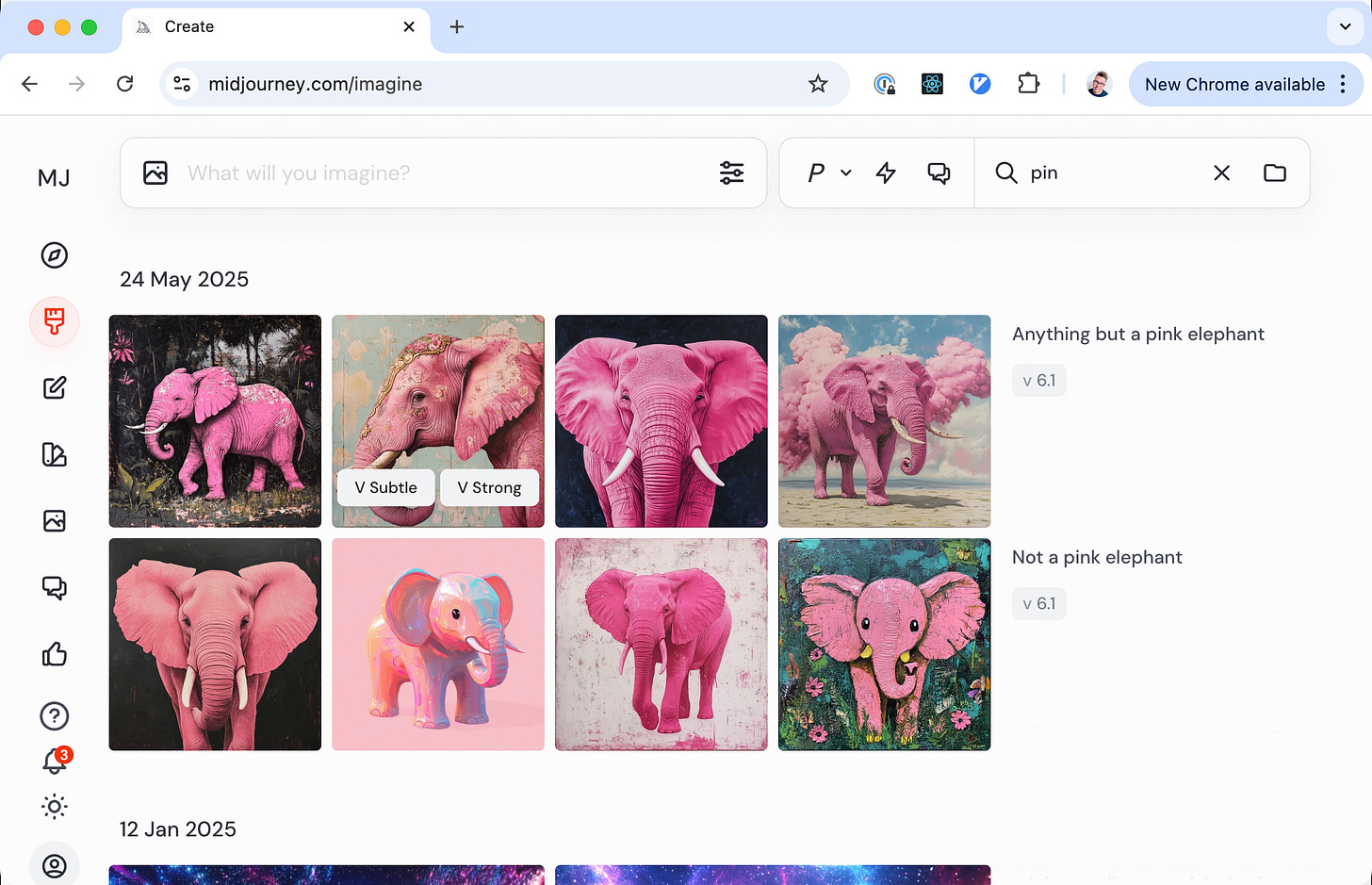Open the Chrome profile avatar
The image size is (1372, 885).
[1099, 84]
